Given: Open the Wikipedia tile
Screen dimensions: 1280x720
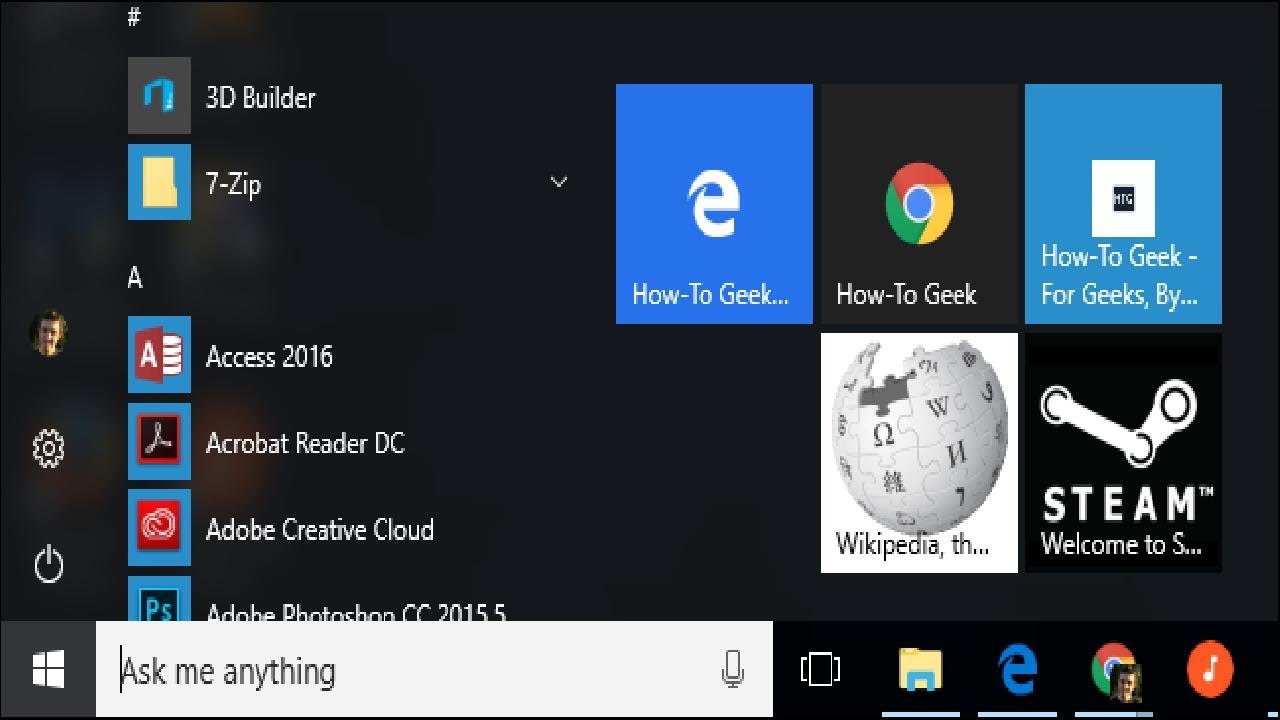Looking at the screenshot, I should [x=919, y=453].
